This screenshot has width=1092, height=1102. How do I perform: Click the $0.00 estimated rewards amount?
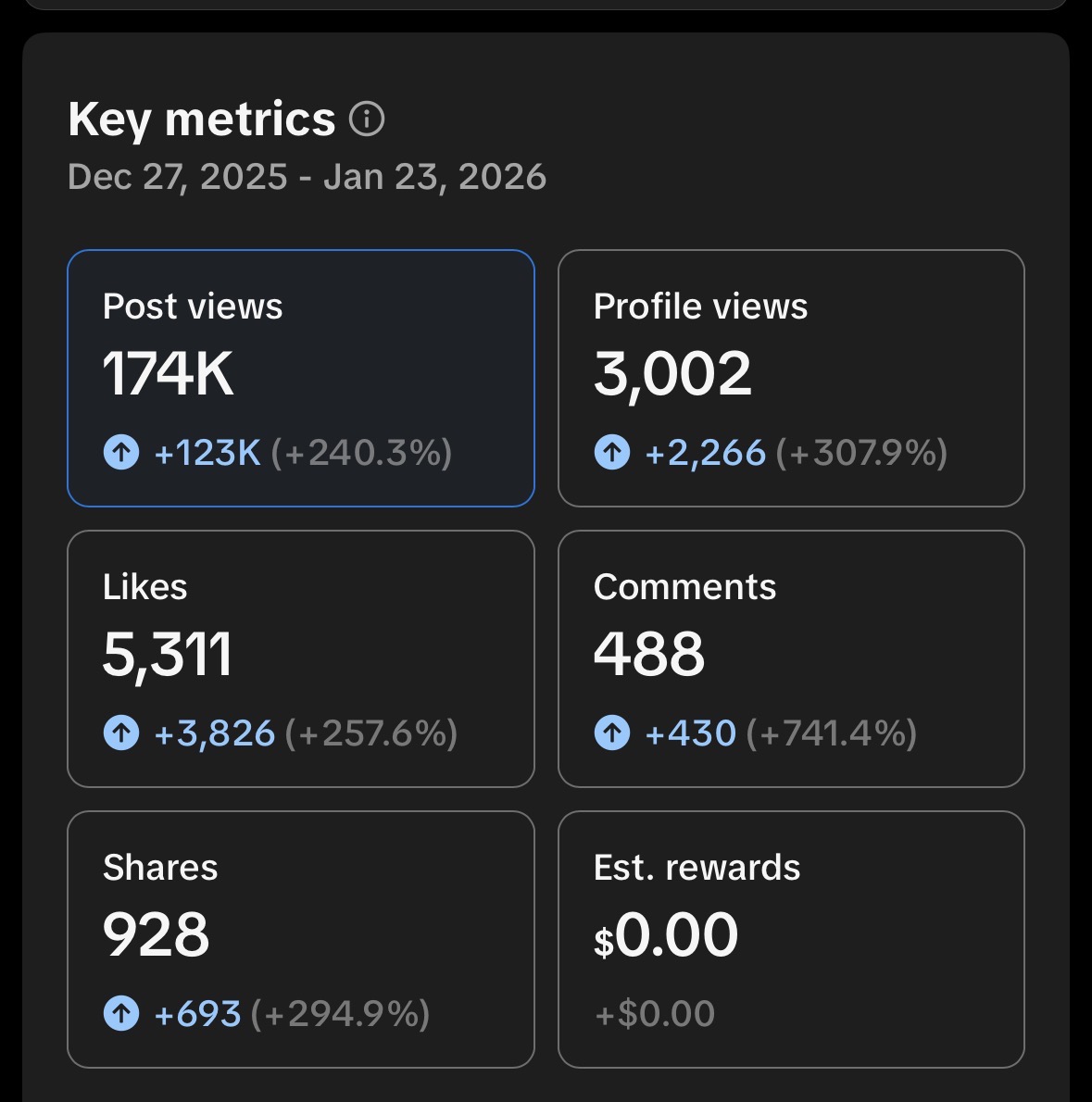pyautogui.click(x=666, y=935)
